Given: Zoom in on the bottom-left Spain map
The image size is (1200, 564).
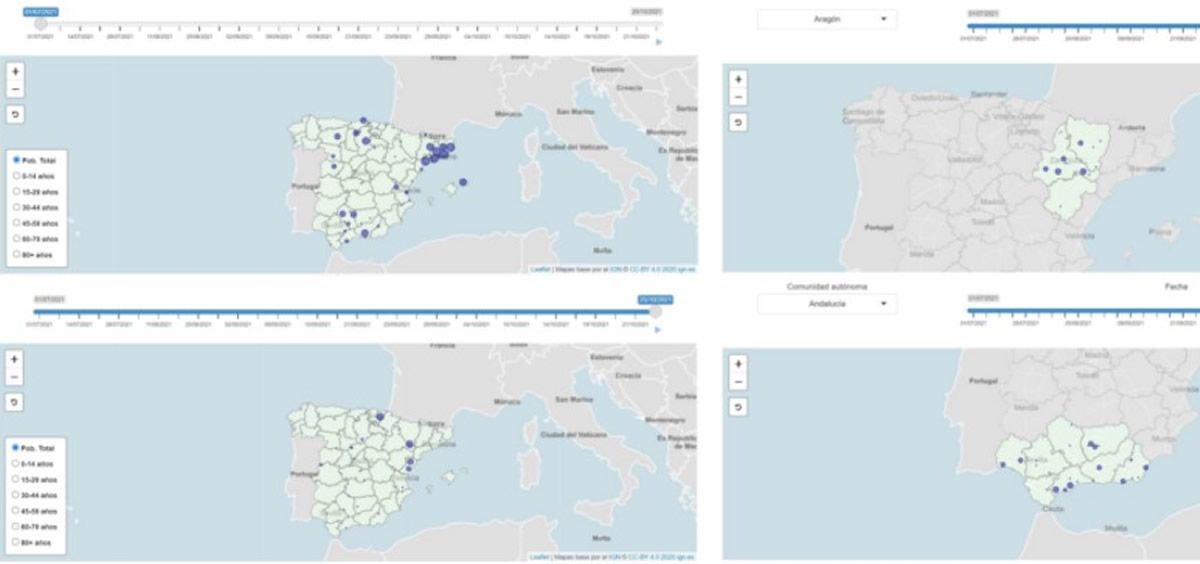Looking at the screenshot, I should pos(15,358).
